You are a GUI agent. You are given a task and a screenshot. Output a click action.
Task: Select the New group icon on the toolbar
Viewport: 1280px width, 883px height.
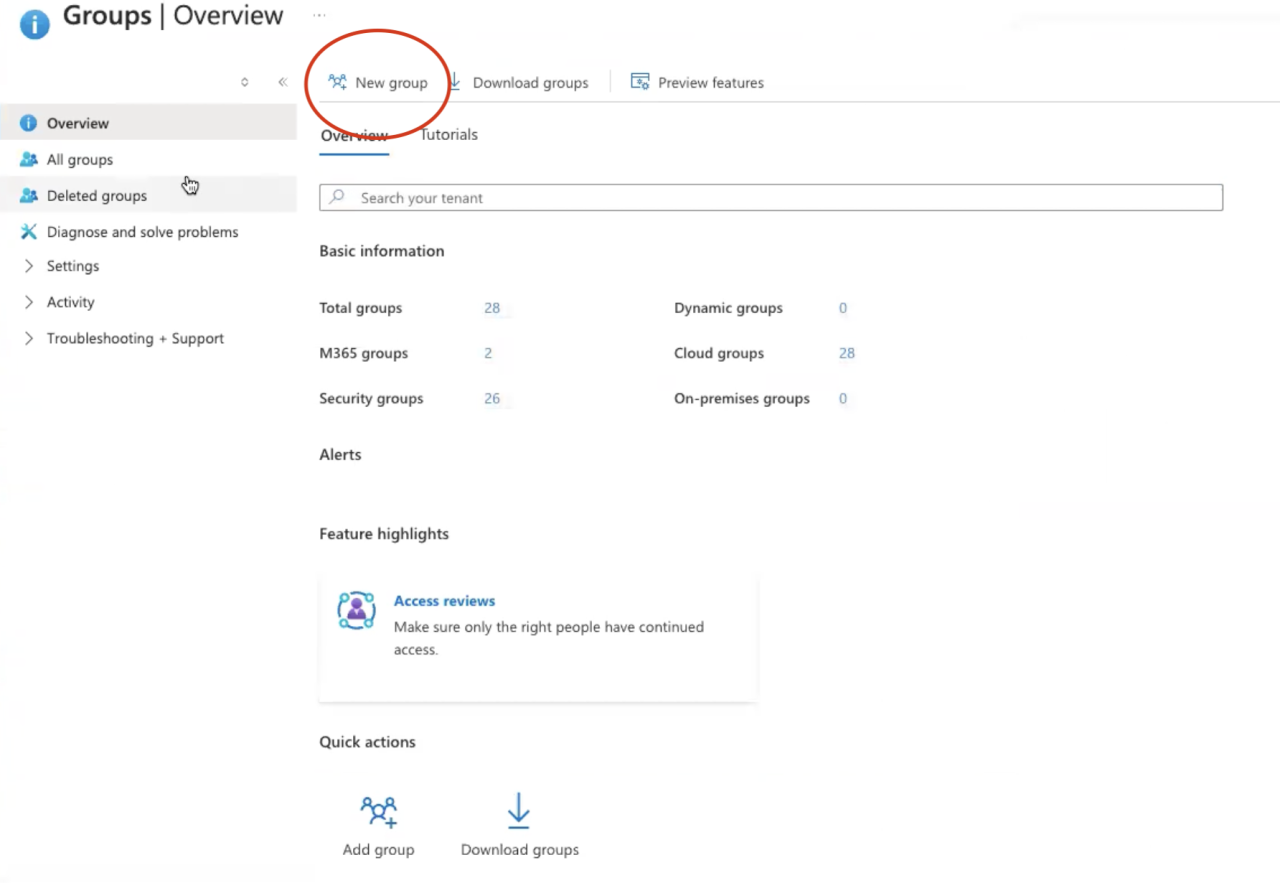[338, 83]
